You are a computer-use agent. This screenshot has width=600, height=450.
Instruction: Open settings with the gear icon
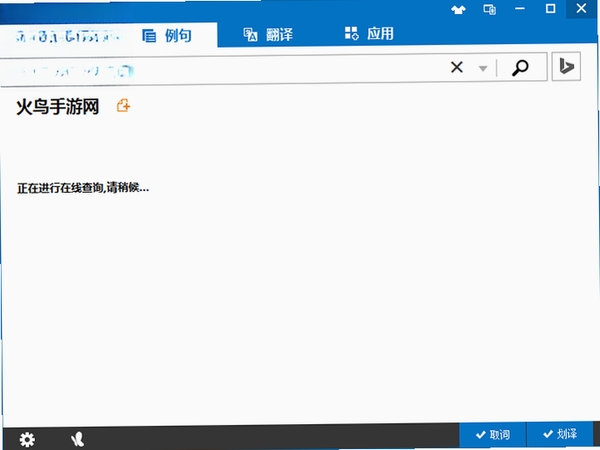pos(27,439)
